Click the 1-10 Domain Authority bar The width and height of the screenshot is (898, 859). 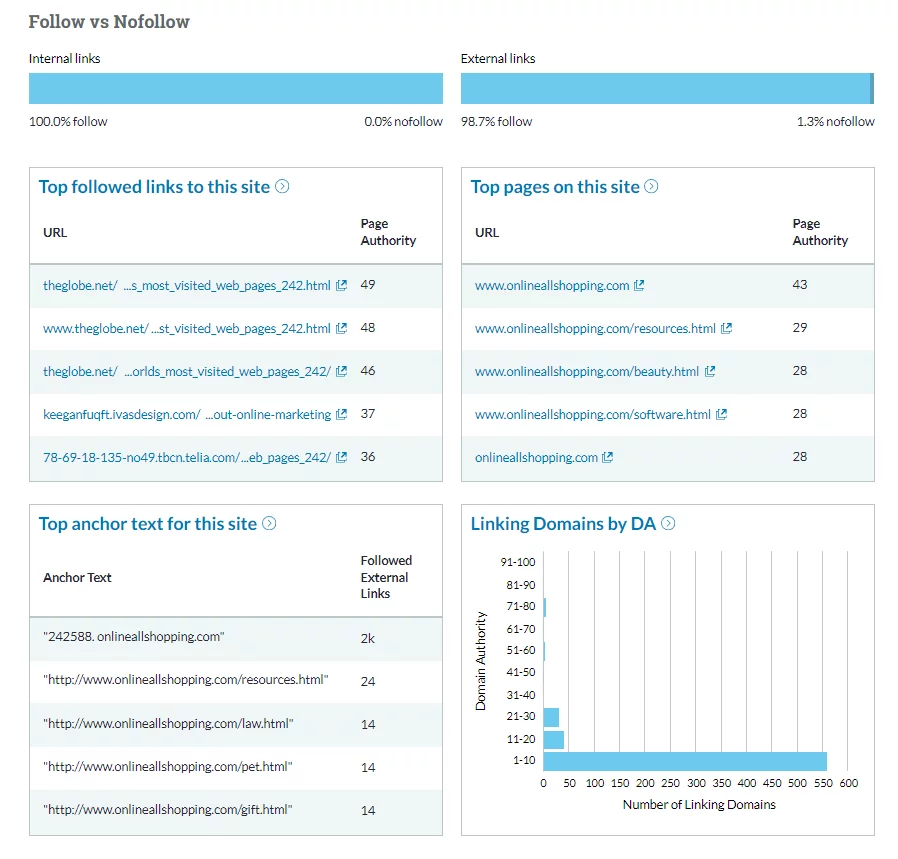click(x=685, y=761)
